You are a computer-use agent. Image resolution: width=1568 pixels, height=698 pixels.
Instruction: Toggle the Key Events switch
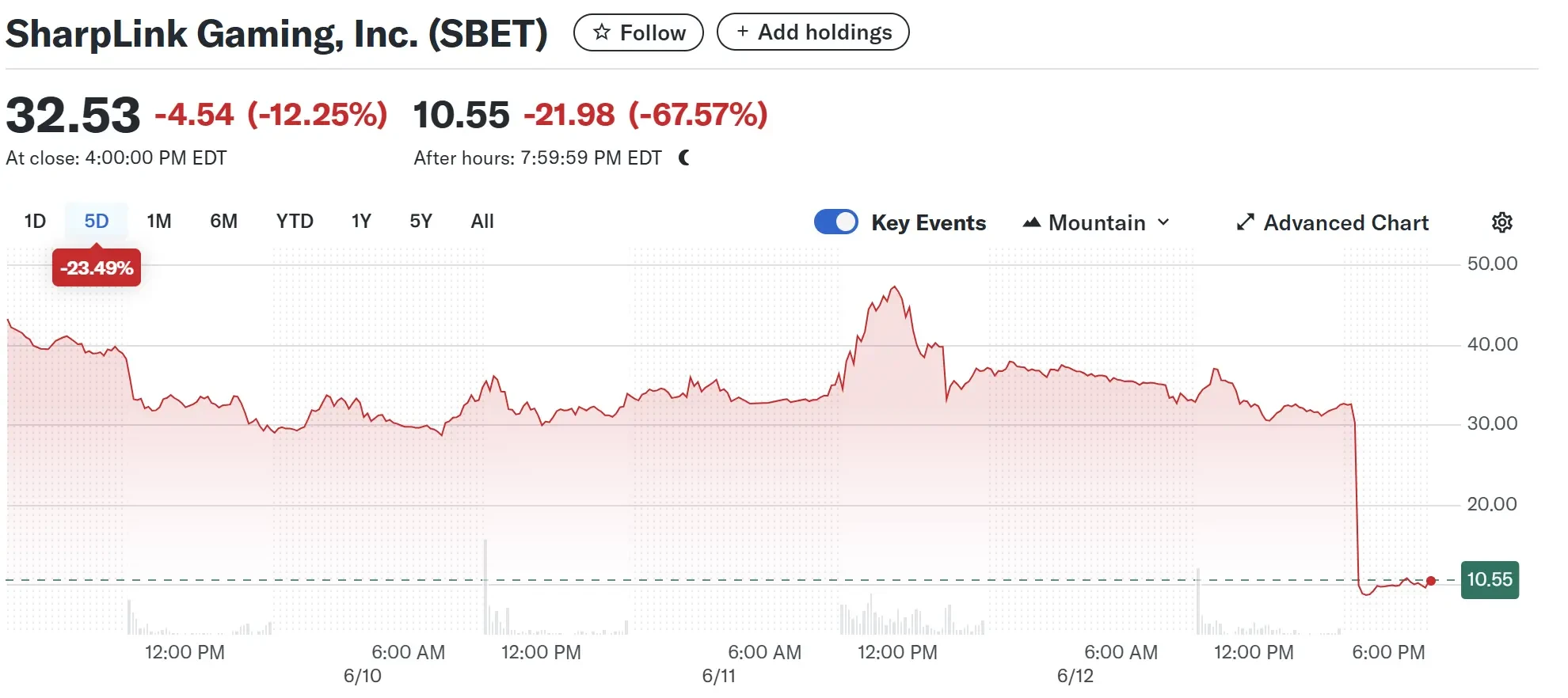[835, 222]
